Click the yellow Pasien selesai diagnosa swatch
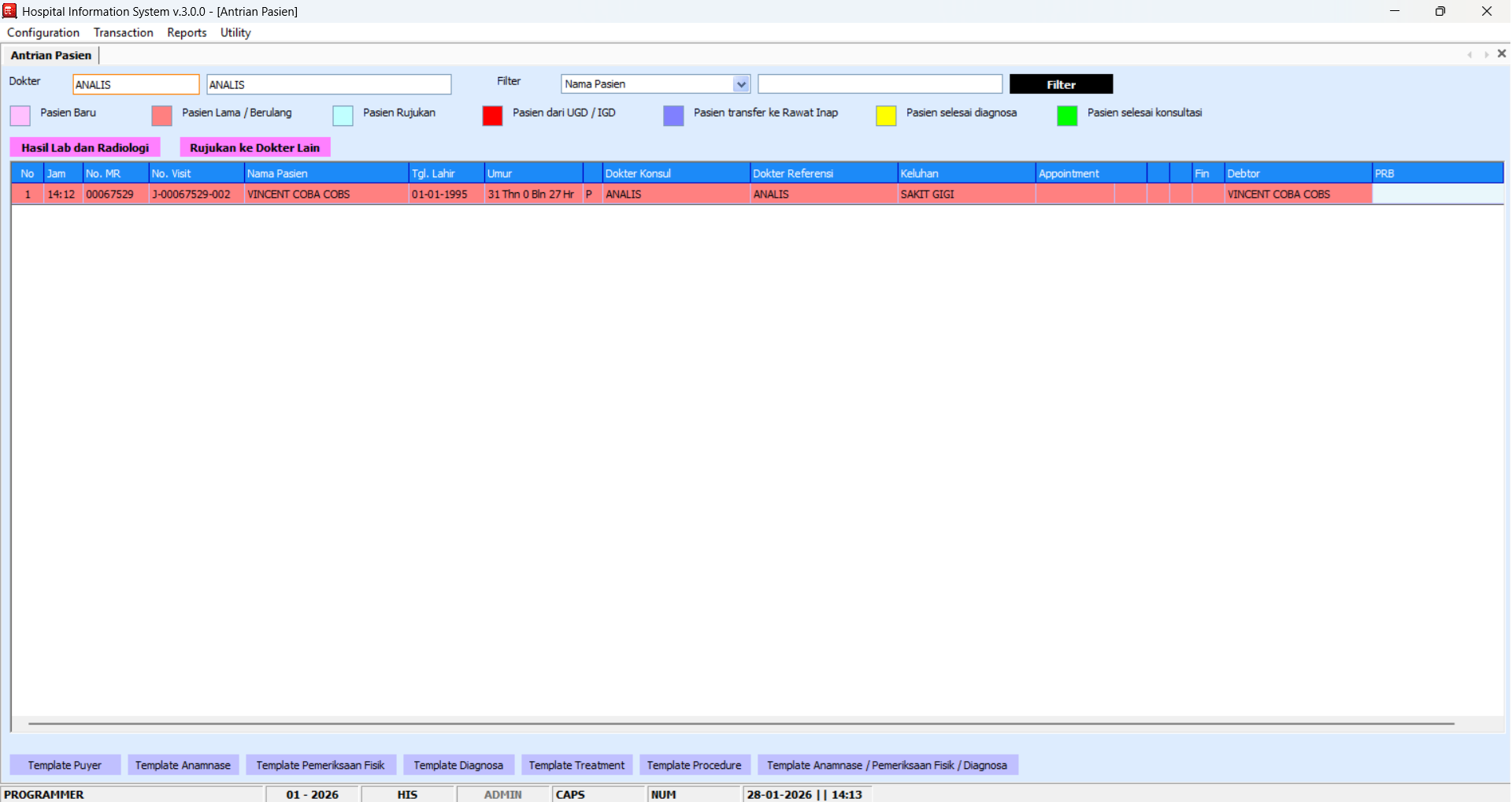 [x=886, y=116]
